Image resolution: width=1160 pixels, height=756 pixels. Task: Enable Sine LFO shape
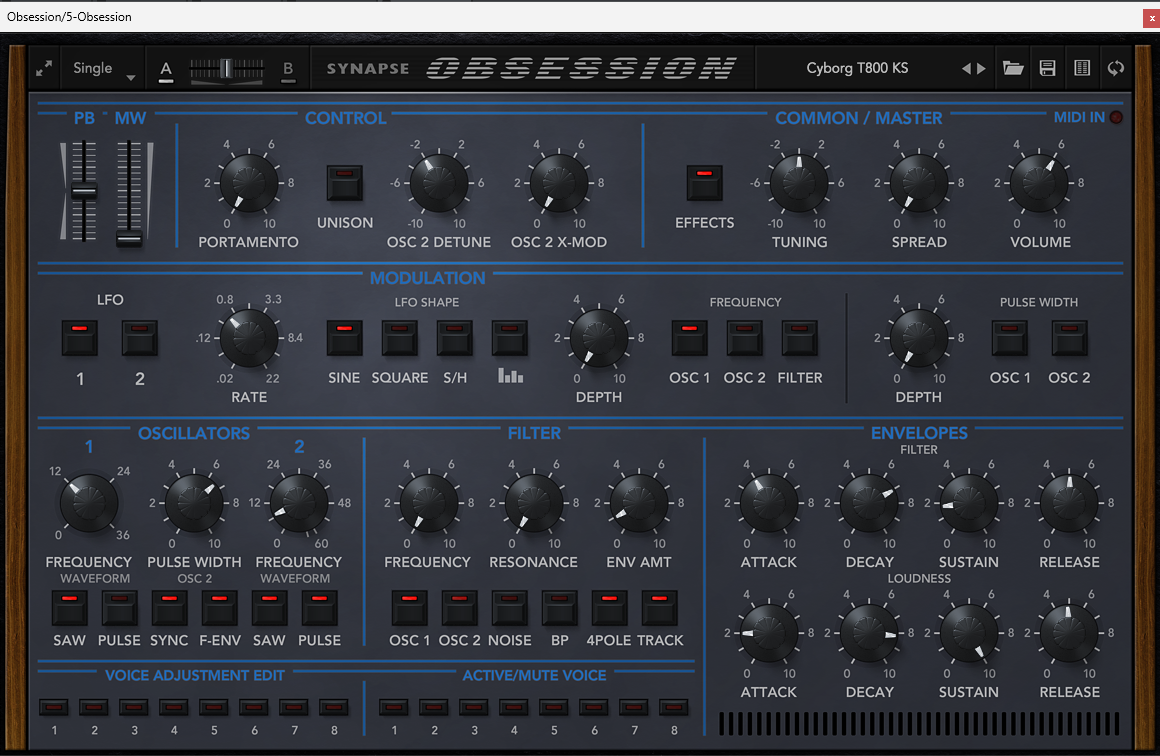click(x=345, y=338)
